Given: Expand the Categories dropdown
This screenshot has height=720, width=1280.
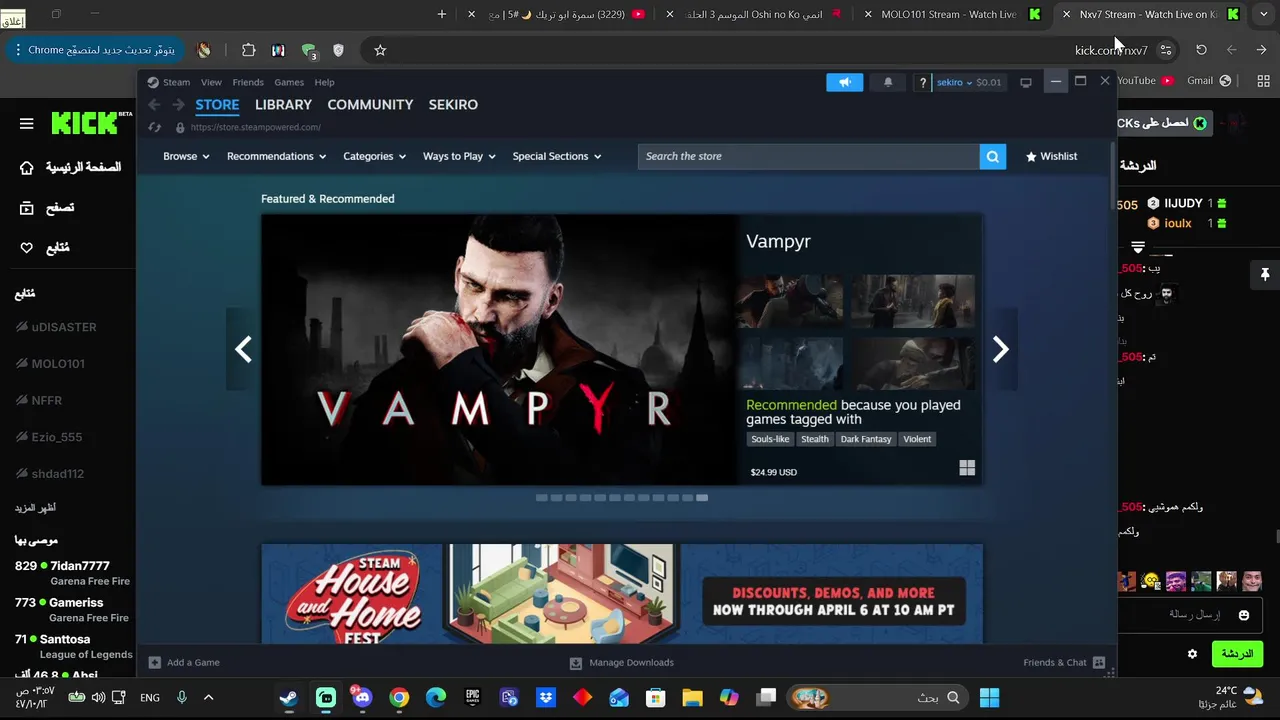Looking at the screenshot, I should tap(374, 156).
